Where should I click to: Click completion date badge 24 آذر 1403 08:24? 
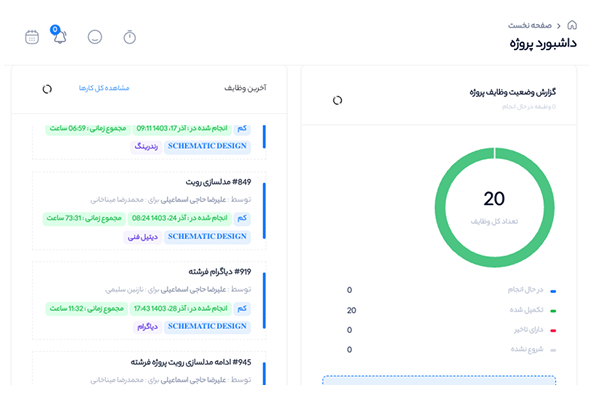179,219
